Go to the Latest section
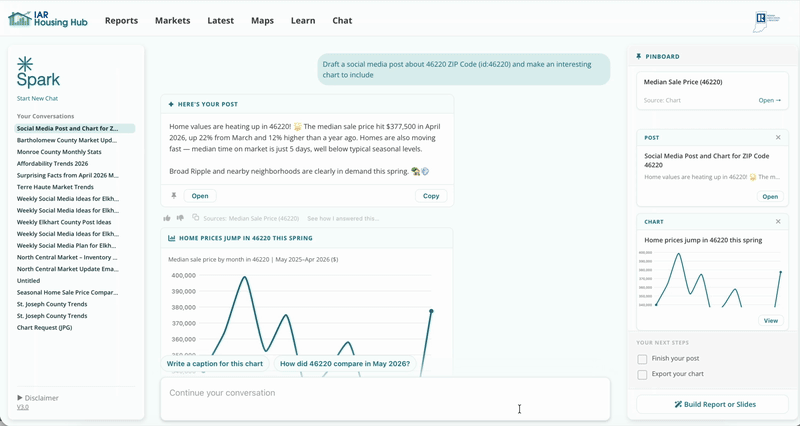Viewport: 800px width, 426px height. point(220,21)
